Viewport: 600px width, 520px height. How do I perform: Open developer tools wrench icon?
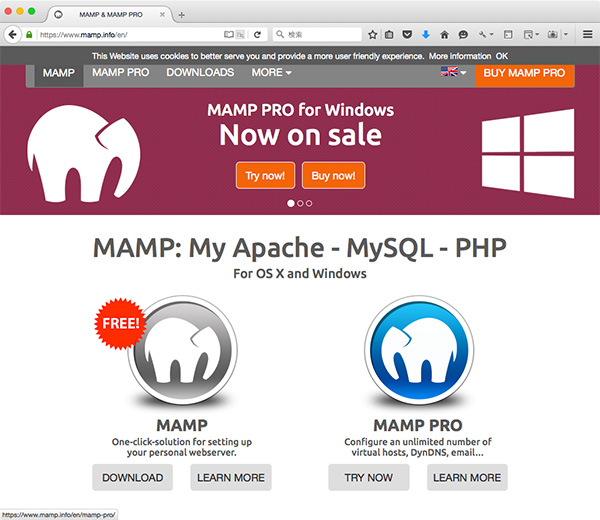pos(482,35)
